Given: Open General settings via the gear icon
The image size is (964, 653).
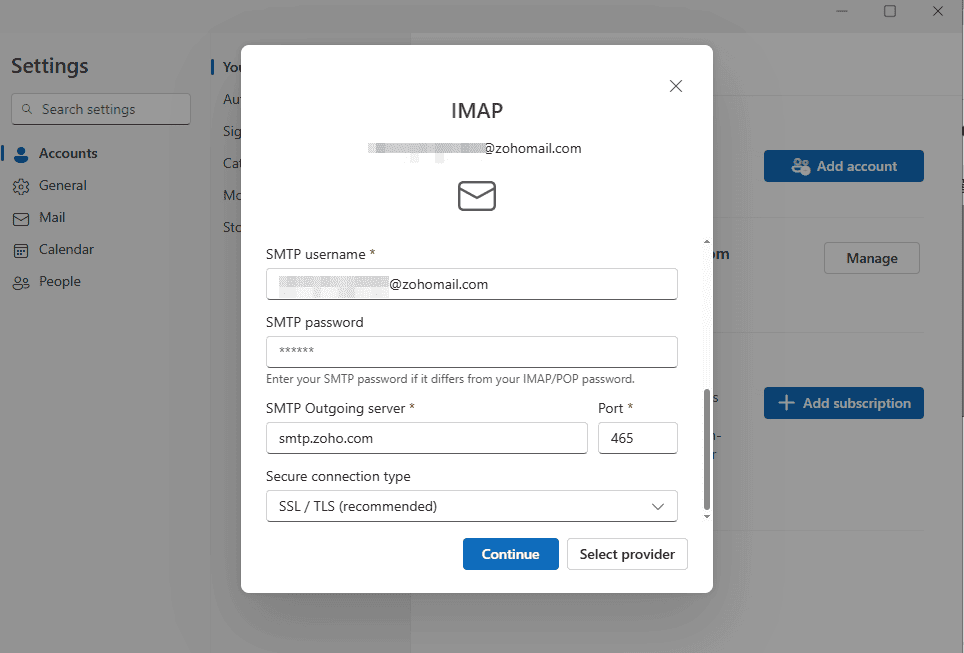Looking at the screenshot, I should [x=21, y=186].
